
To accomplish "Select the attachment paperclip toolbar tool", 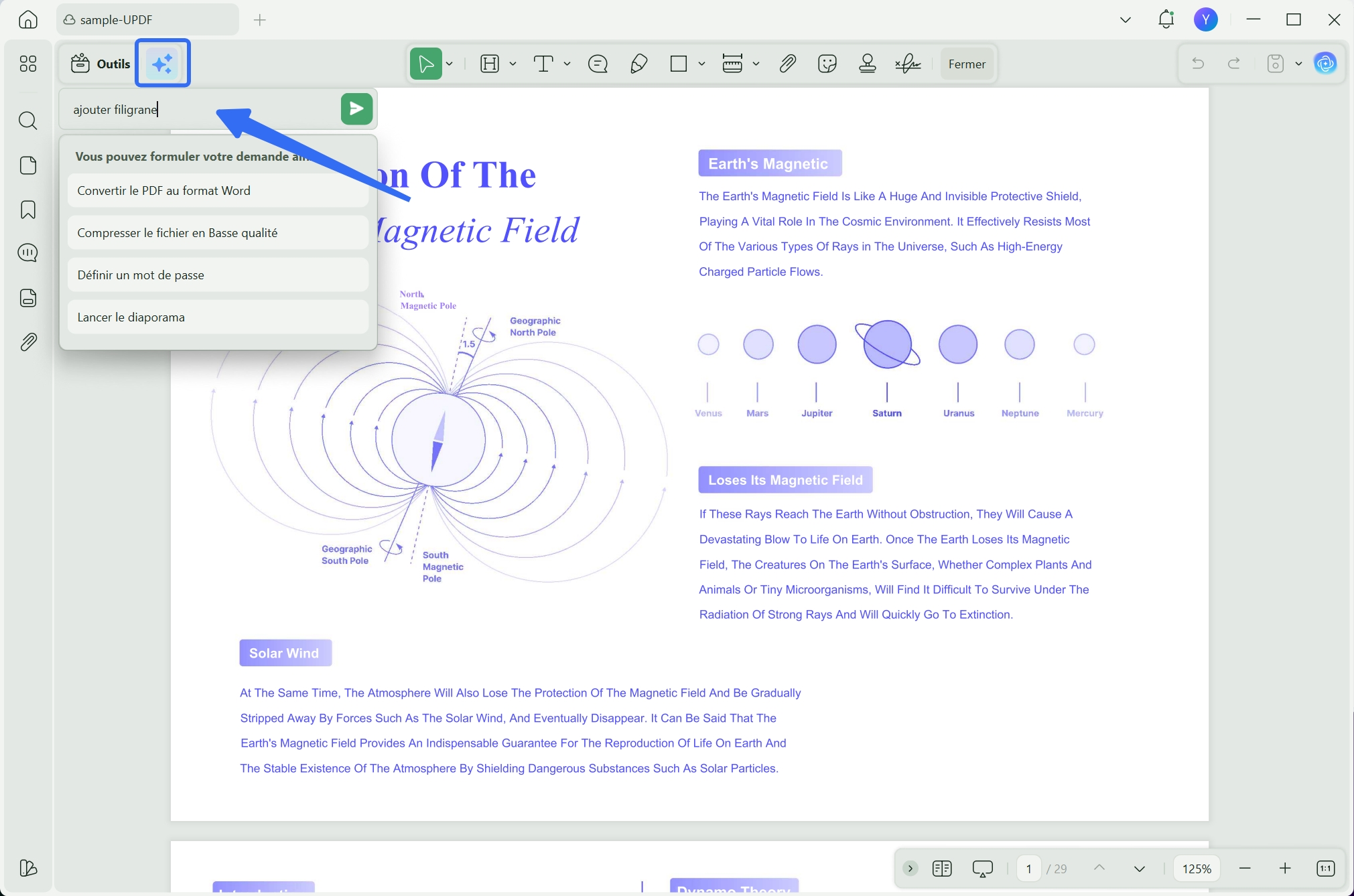I will tap(787, 64).
